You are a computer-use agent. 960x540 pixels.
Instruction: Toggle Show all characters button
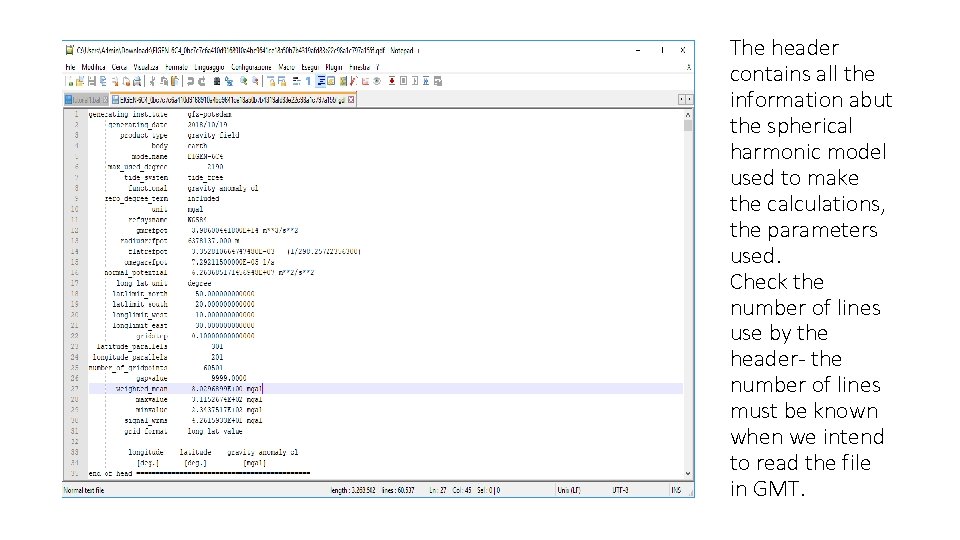tap(308, 81)
